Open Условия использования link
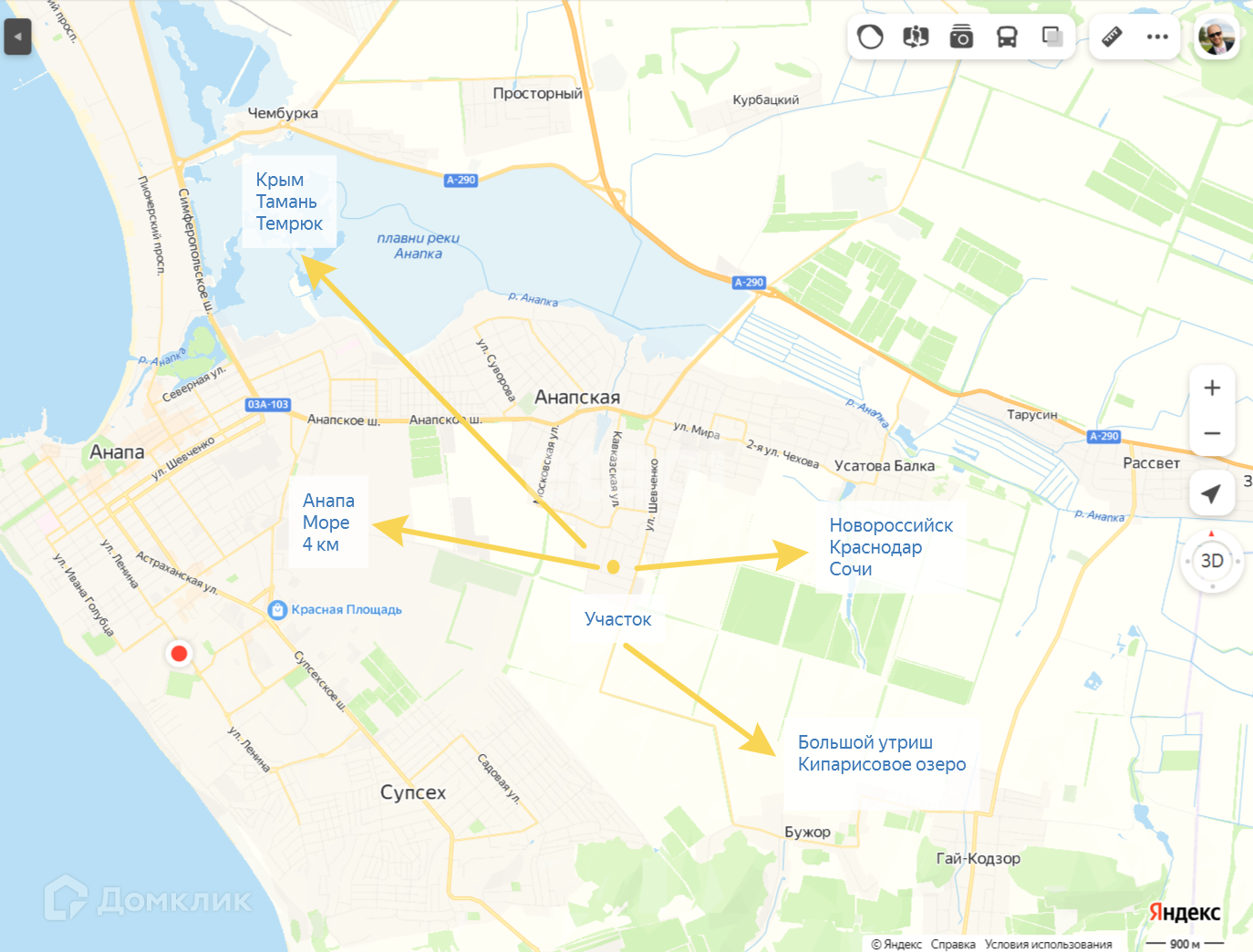The width and height of the screenshot is (1253, 952). click(1049, 945)
